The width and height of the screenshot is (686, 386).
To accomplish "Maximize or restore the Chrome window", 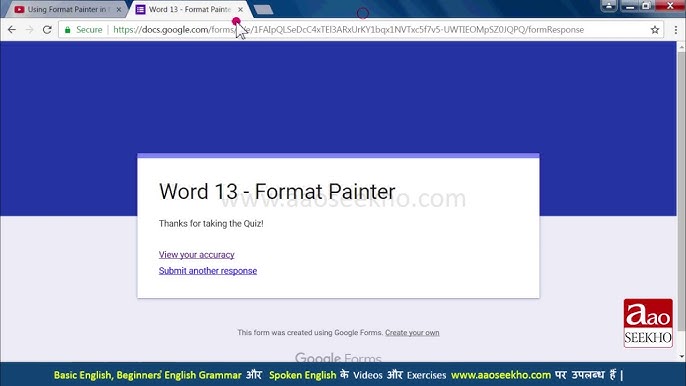I will coord(646,6).
